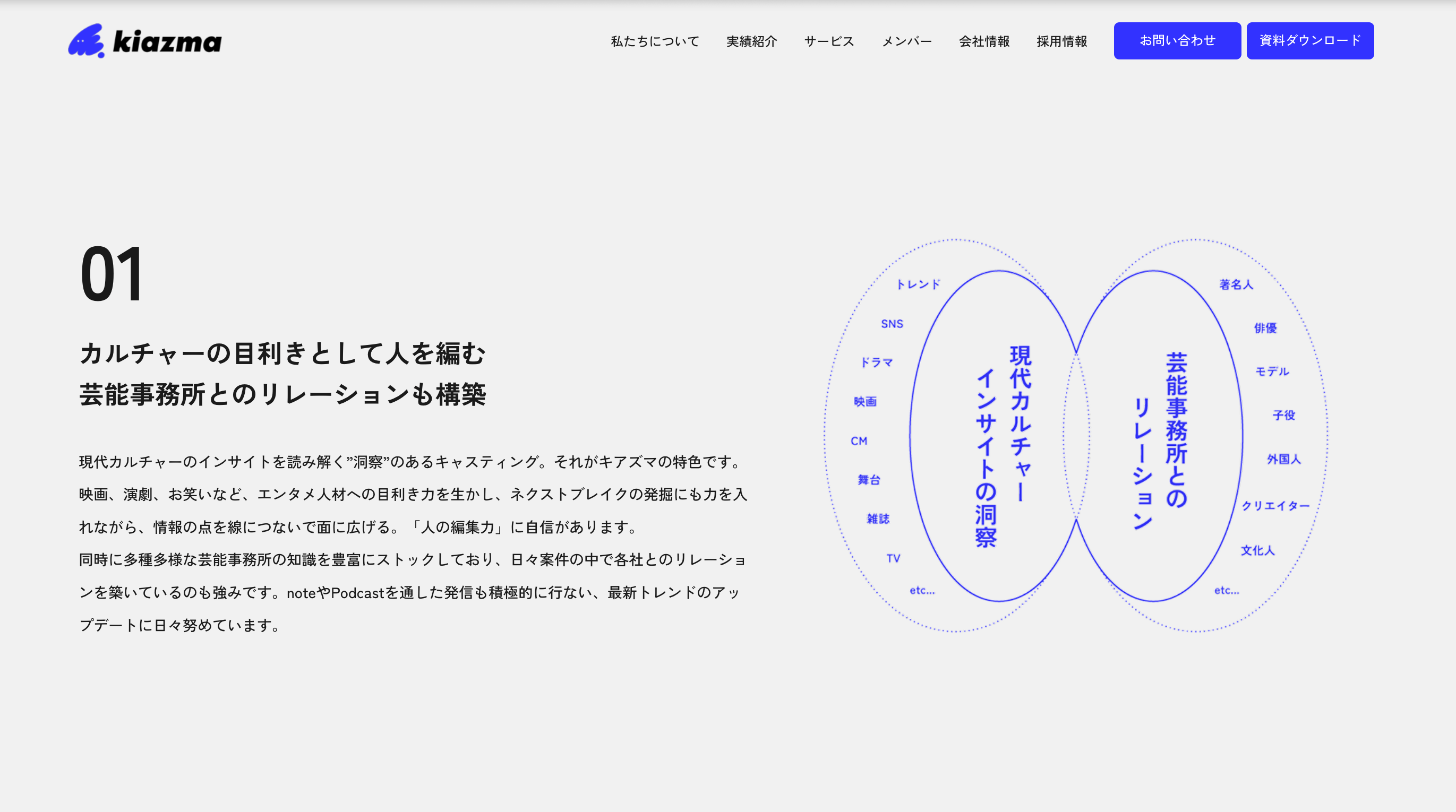This screenshot has height=812, width=1456.
Task: Open the 実績紹介 navigation link
Action: pos(751,41)
